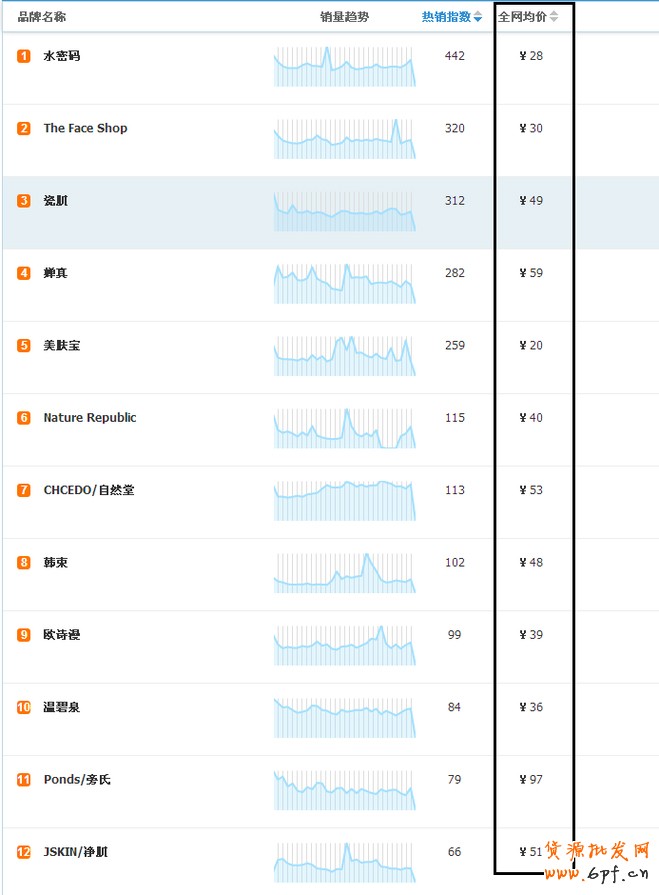Screen dimensions: 659x895
Task: Sort by 热销指数 using the blue arrows
Action: tap(478, 17)
